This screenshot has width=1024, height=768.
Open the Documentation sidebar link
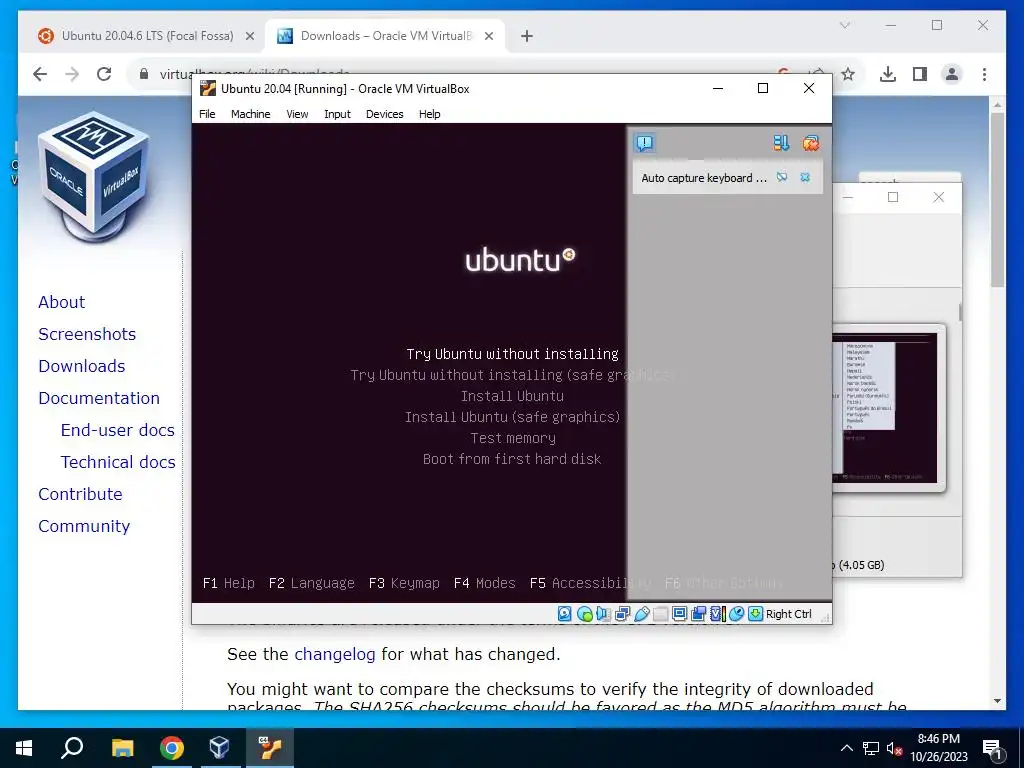tap(99, 398)
